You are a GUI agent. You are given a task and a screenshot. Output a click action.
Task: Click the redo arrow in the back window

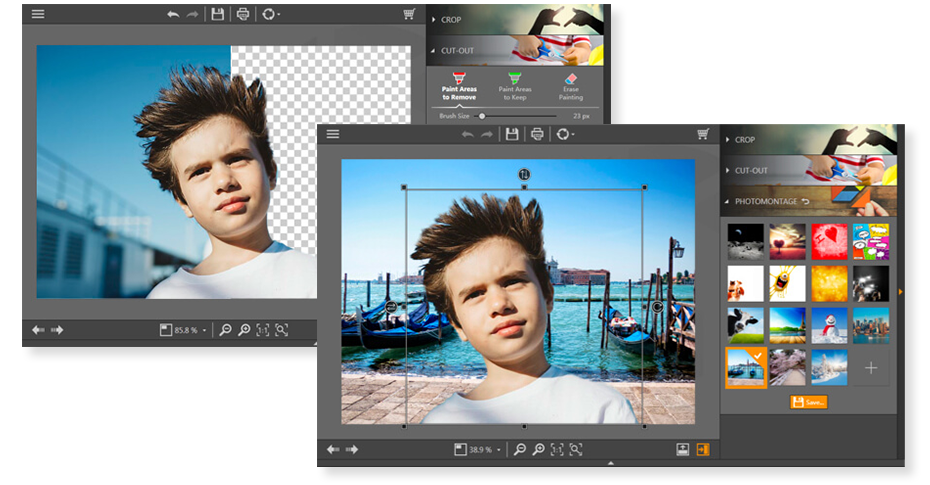(x=192, y=14)
